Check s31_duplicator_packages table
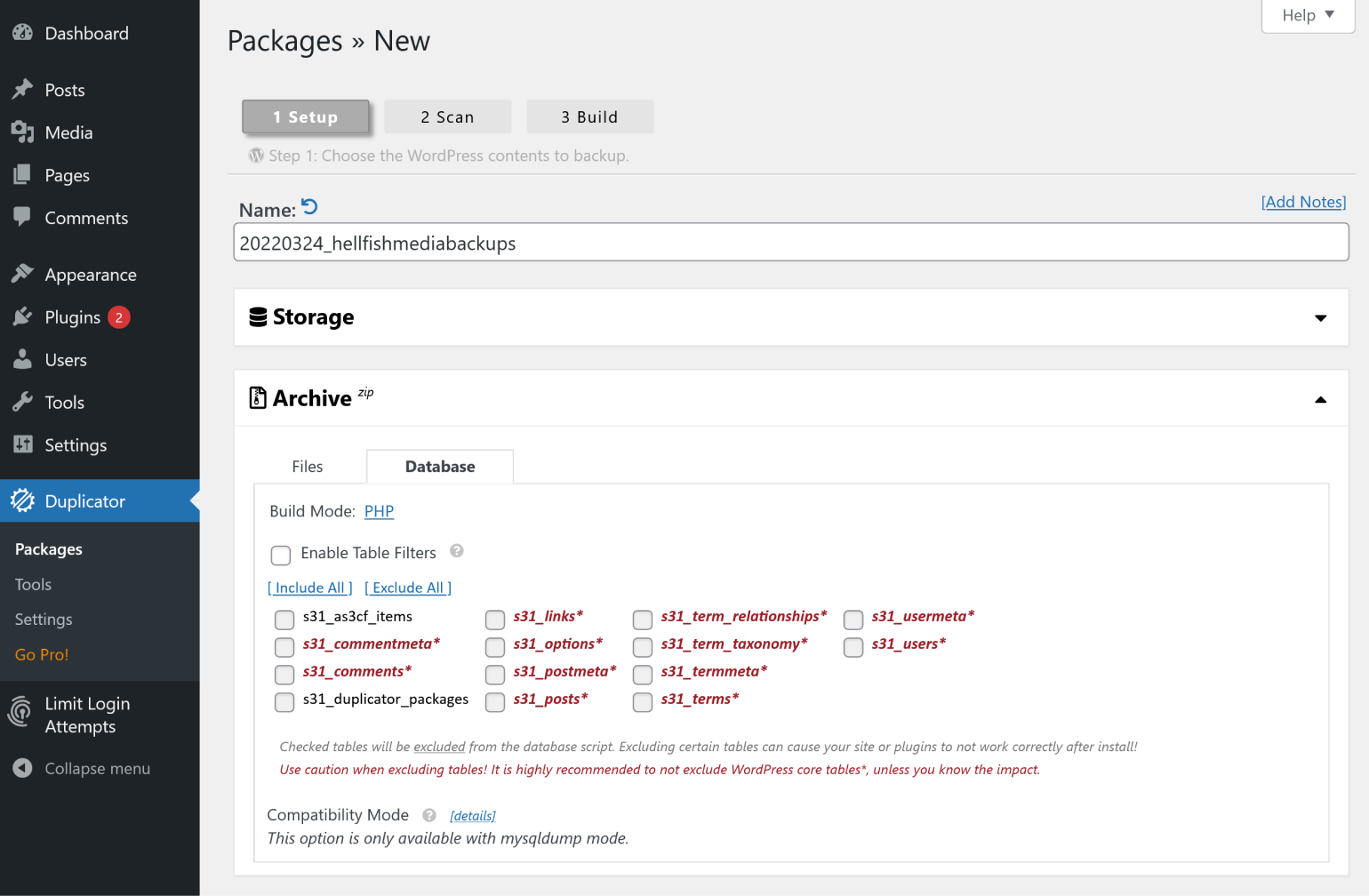 coord(284,702)
